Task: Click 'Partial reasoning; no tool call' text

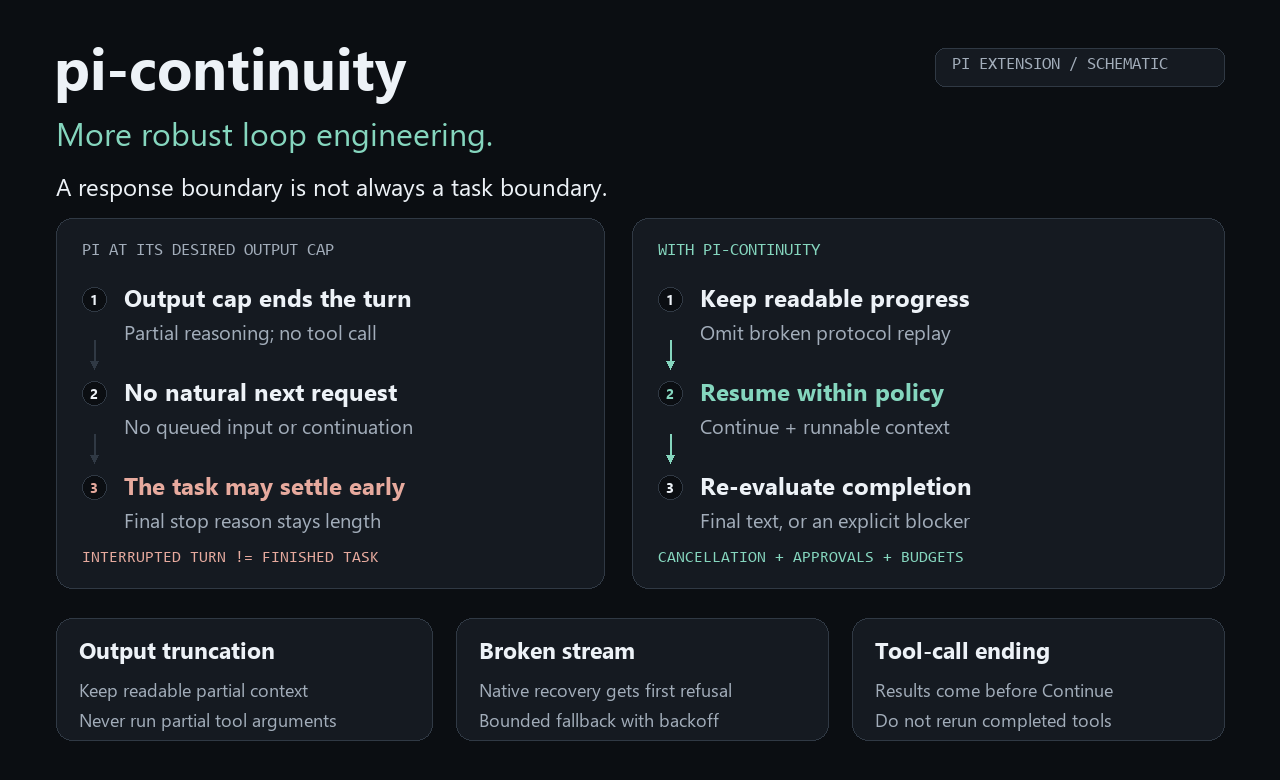Action: click(250, 333)
